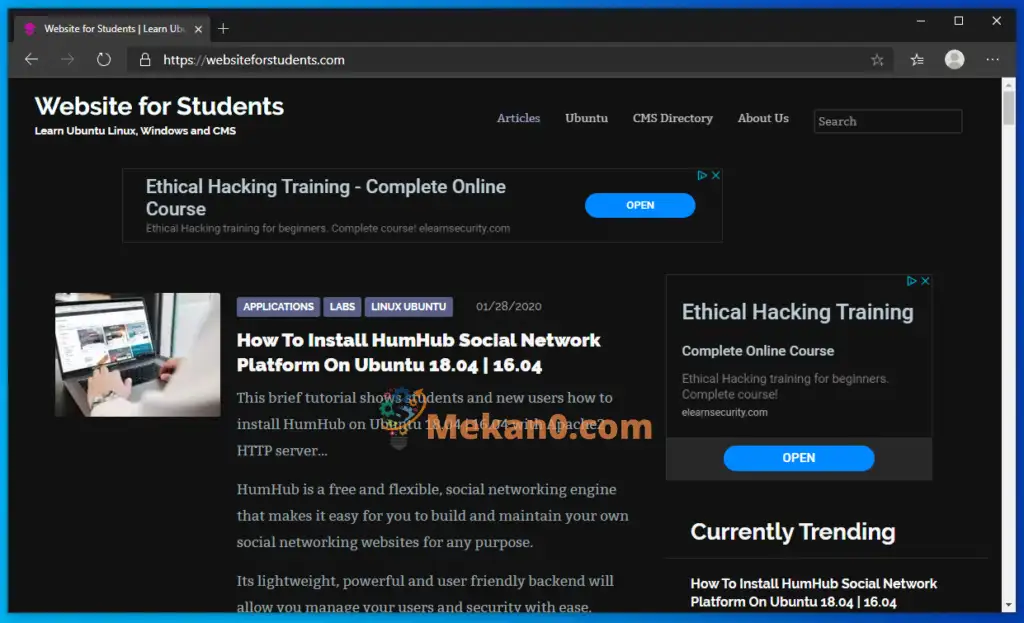Close the top banner ad with X
This screenshot has width=1024, height=623.
(x=716, y=175)
